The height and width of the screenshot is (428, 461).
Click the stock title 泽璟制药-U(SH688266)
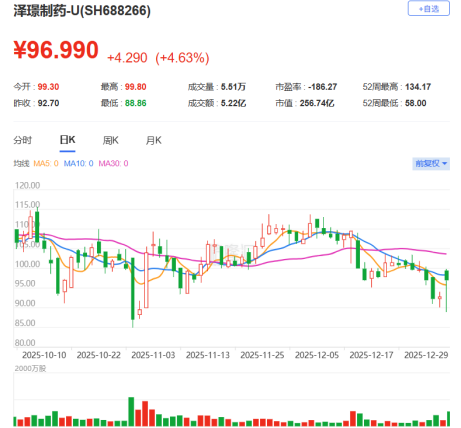[x=82, y=11]
